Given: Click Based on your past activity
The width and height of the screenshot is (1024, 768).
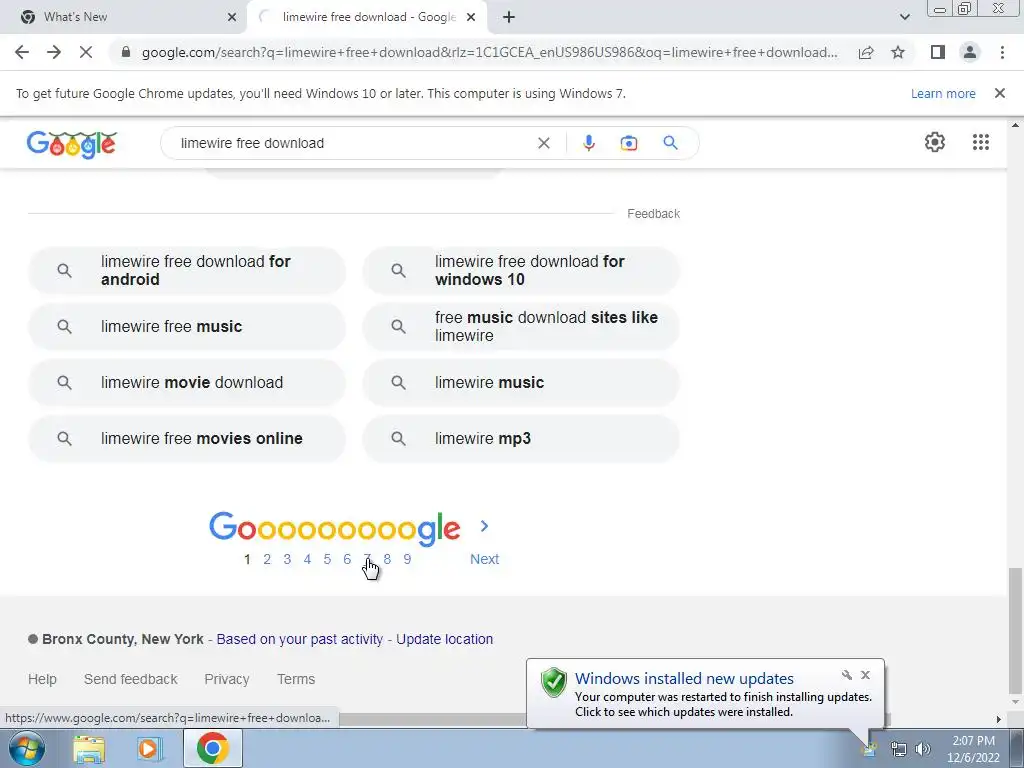Looking at the screenshot, I should (x=300, y=639).
